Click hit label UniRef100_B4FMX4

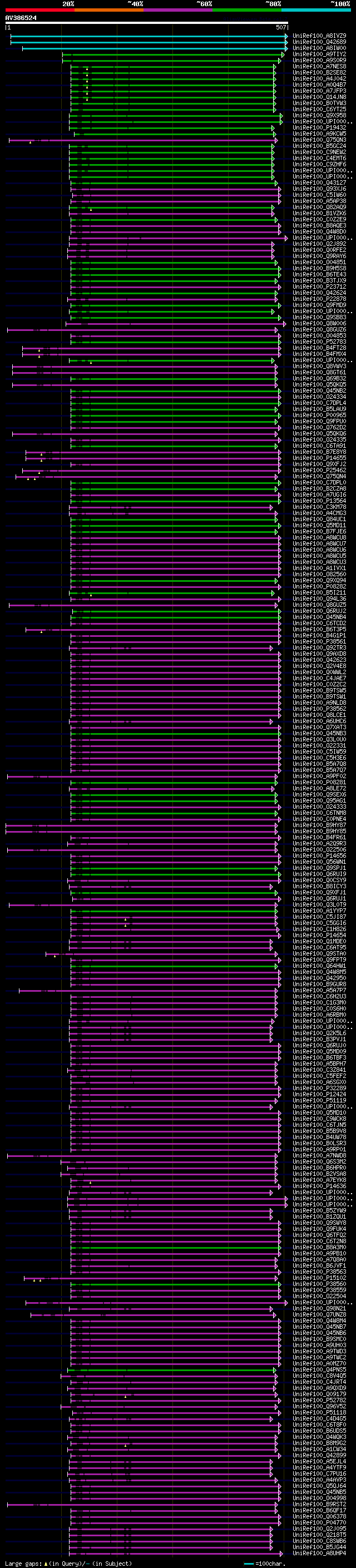(319, 354)
